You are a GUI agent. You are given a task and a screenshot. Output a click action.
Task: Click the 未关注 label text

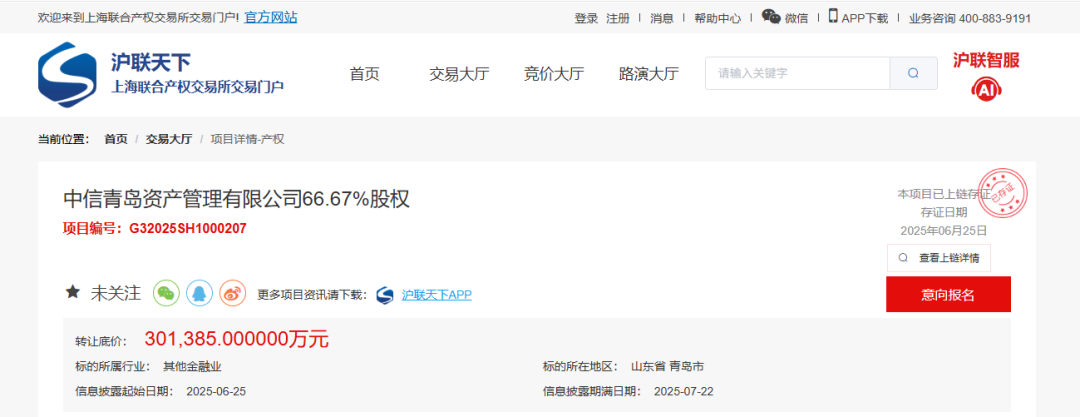(116, 293)
